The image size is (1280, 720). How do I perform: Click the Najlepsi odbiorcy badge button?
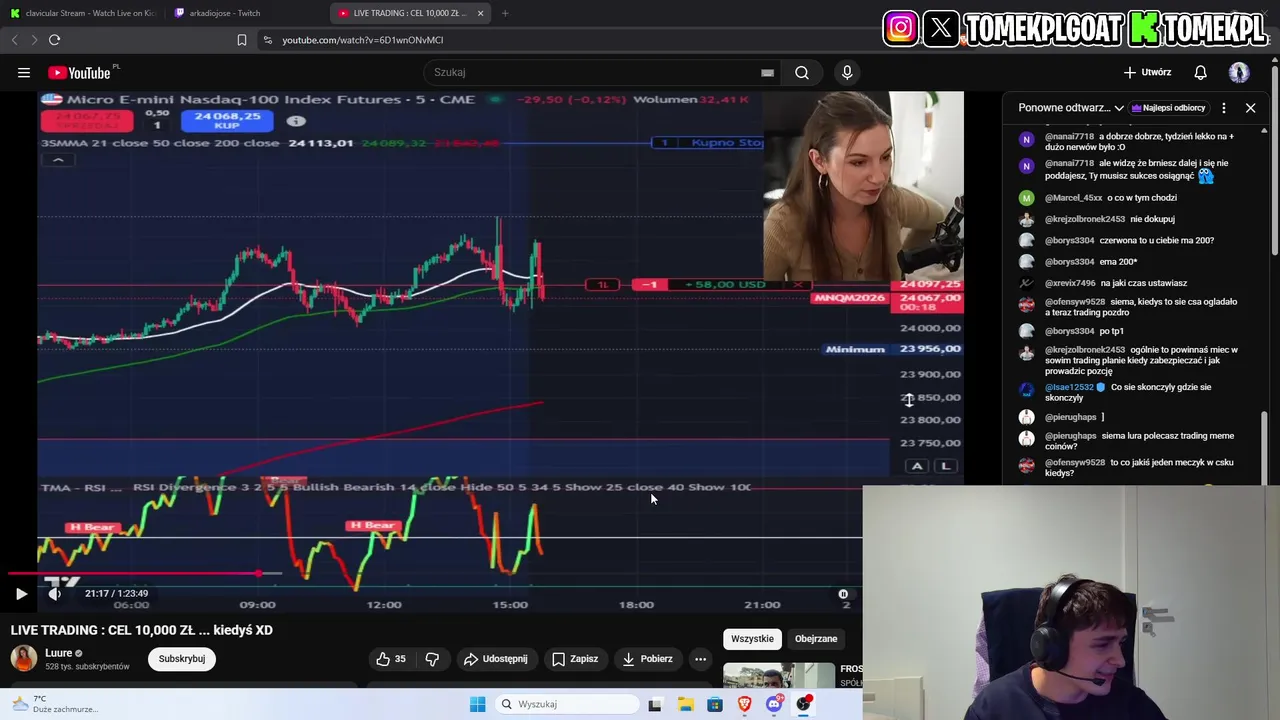coord(1170,107)
